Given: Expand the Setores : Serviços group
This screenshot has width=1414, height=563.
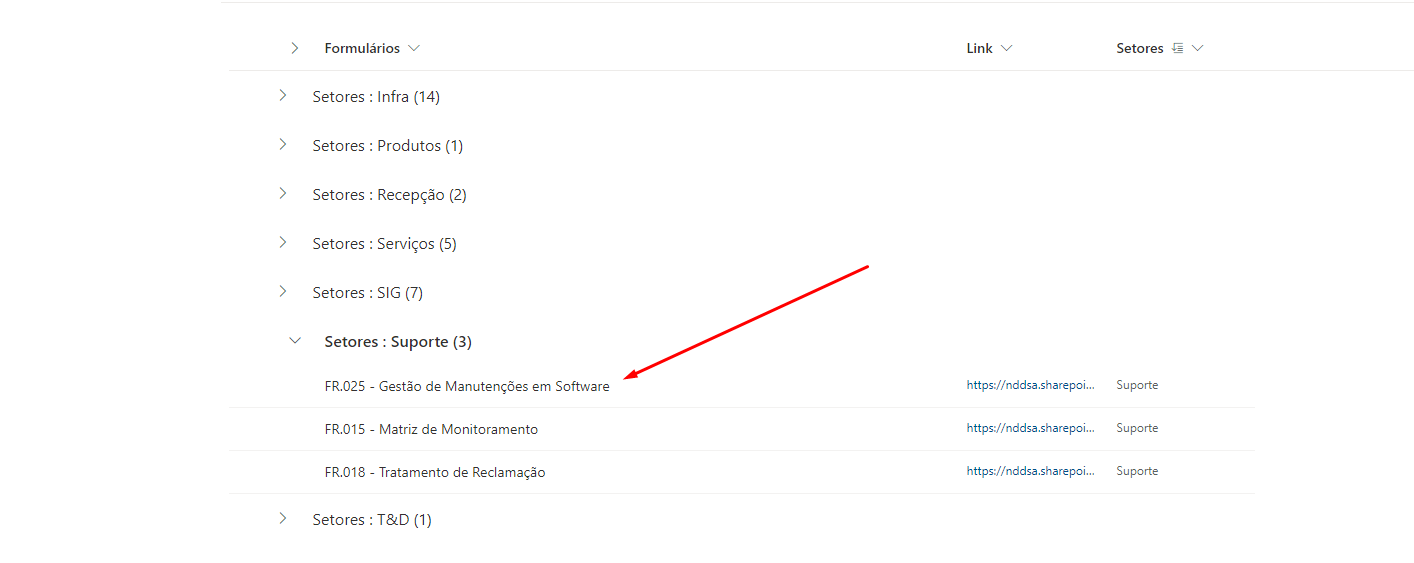Looking at the screenshot, I should click(x=283, y=243).
